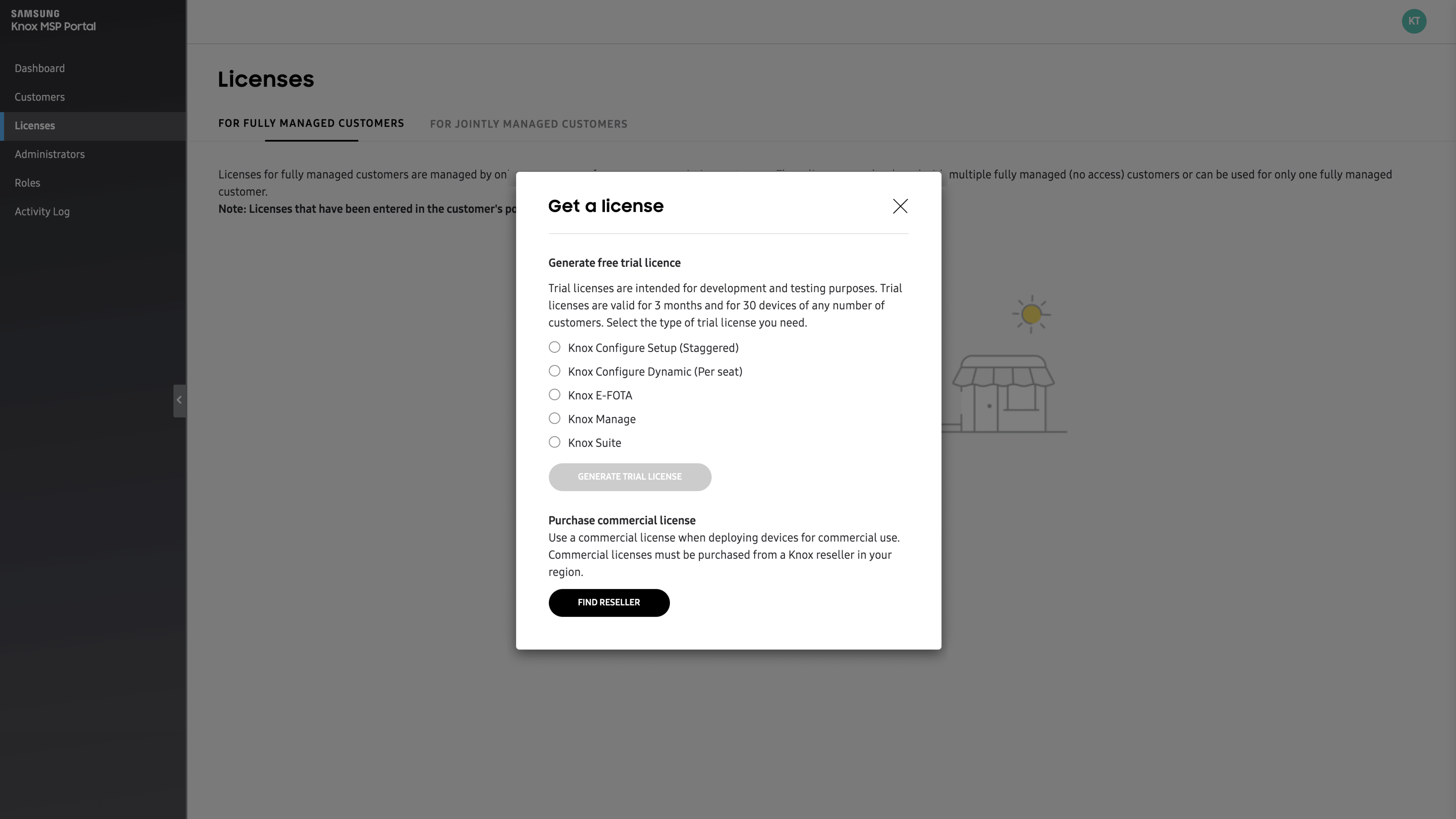Viewport: 1456px width, 819px height.
Task: Select Knox Configure Dynamic (Per seat) radio
Action: click(x=555, y=371)
